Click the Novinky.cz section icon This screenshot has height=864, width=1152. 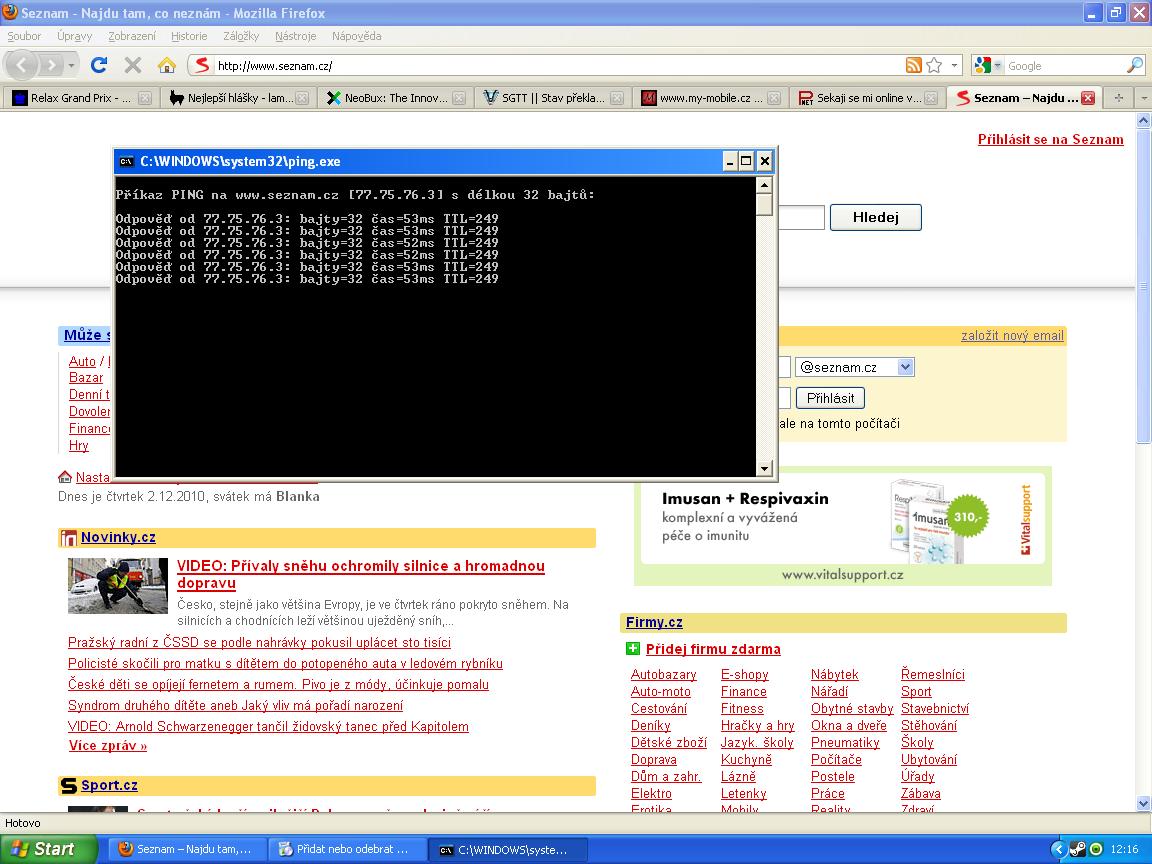pyautogui.click(x=68, y=538)
